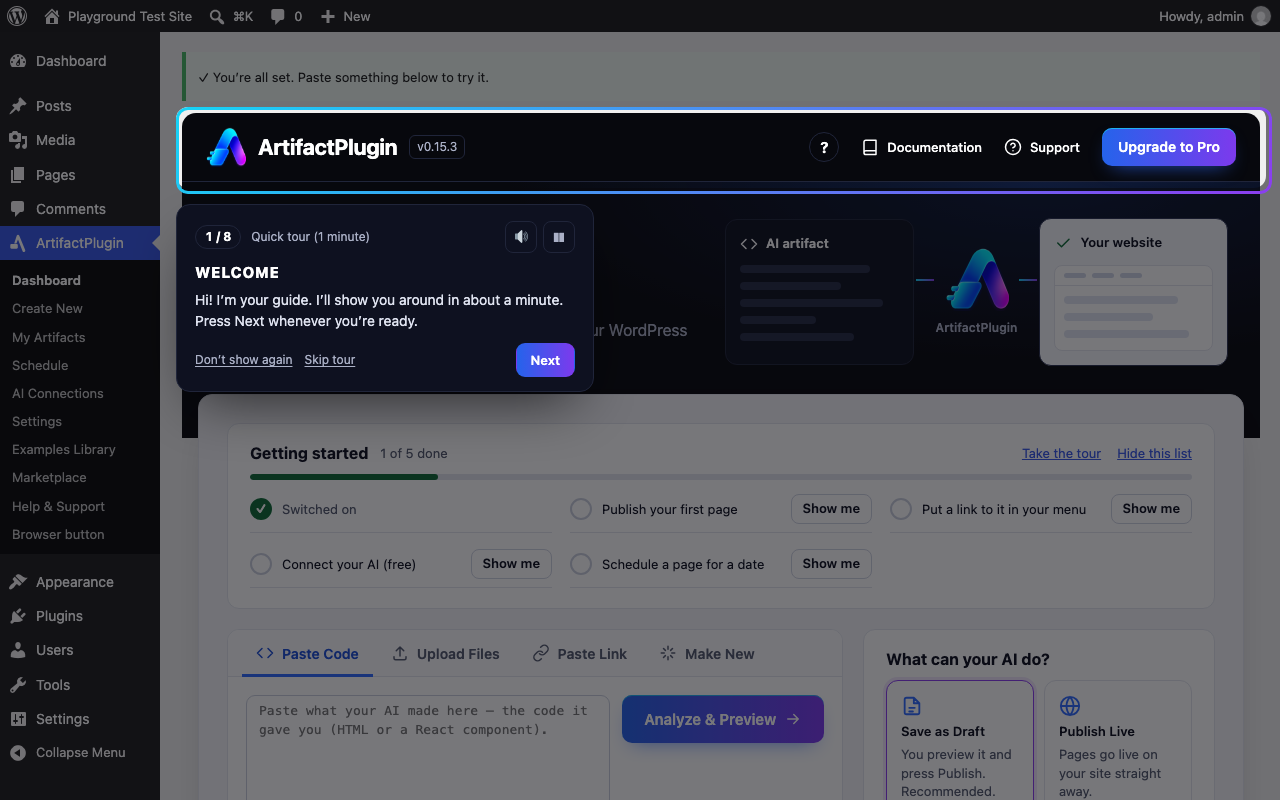Open the question mark help button
The width and height of the screenshot is (1280, 800).
click(x=824, y=147)
